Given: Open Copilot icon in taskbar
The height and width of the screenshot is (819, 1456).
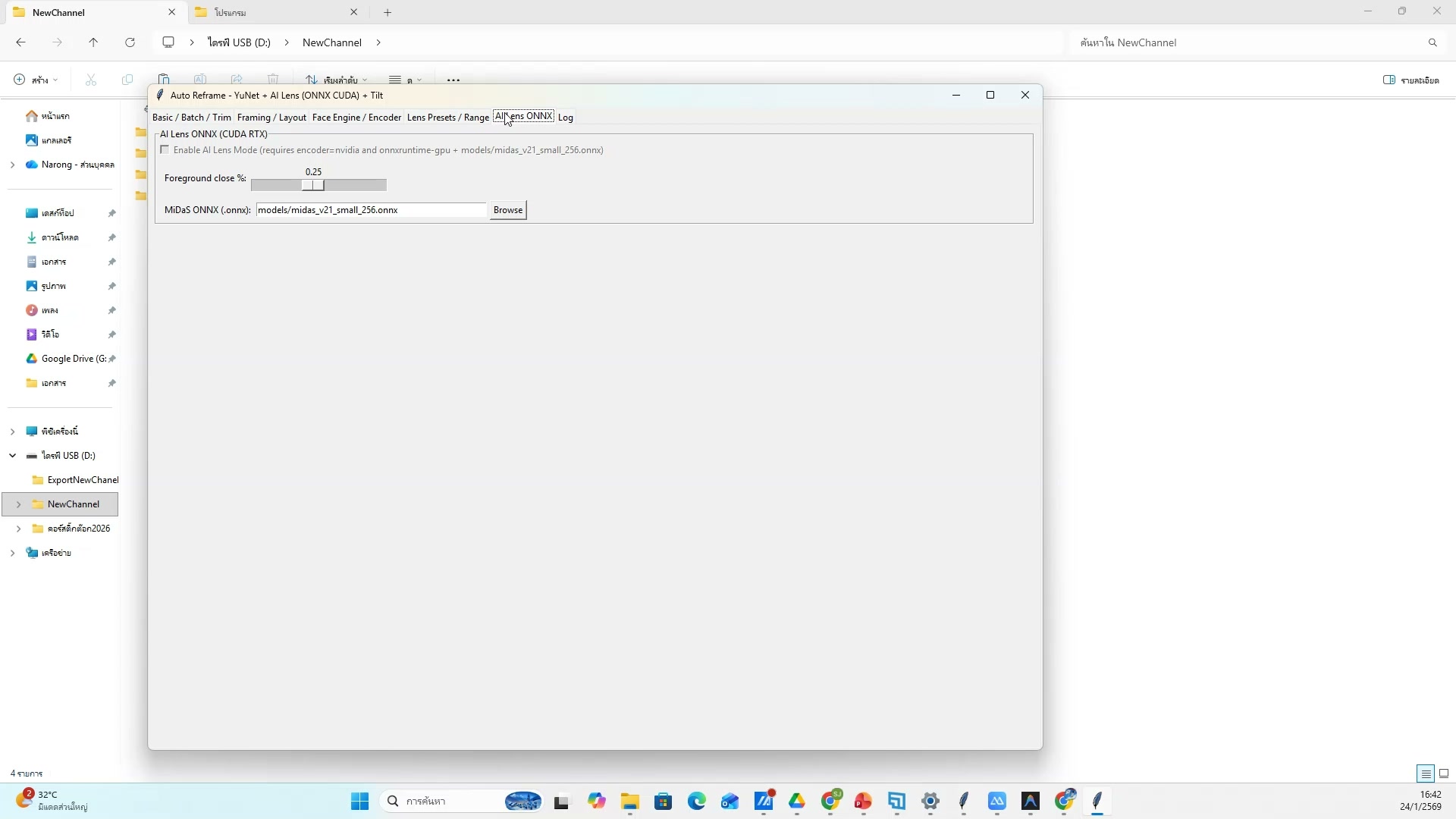Looking at the screenshot, I should pyautogui.click(x=597, y=801).
